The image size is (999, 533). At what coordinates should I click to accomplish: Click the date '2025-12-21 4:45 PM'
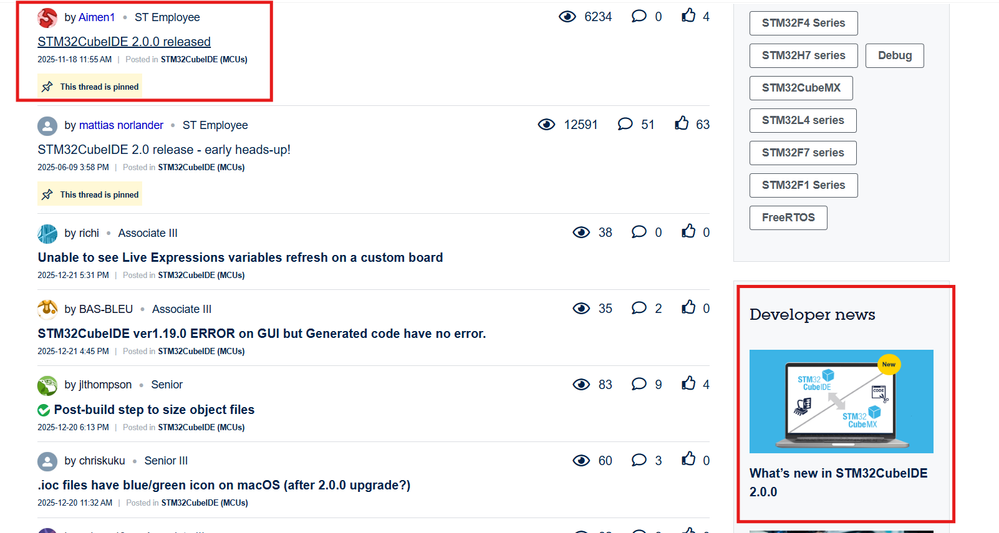click(x=73, y=352)
